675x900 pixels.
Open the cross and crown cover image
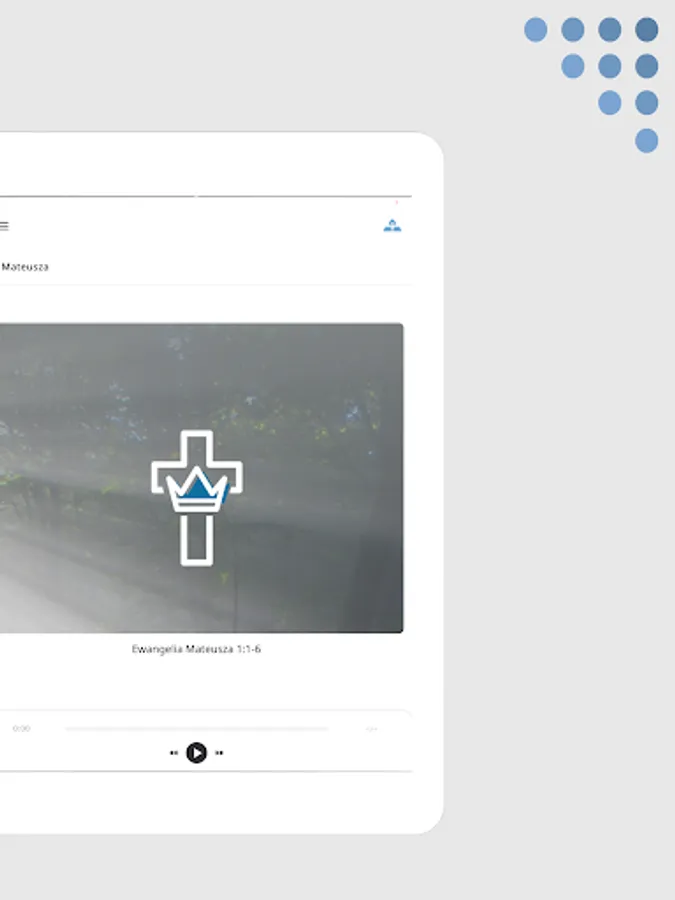[x=201, y=478]
